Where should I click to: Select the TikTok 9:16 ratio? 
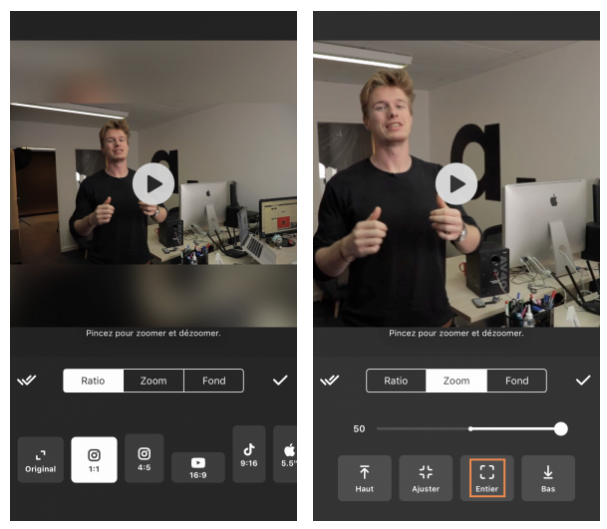(x=249, y=454)
